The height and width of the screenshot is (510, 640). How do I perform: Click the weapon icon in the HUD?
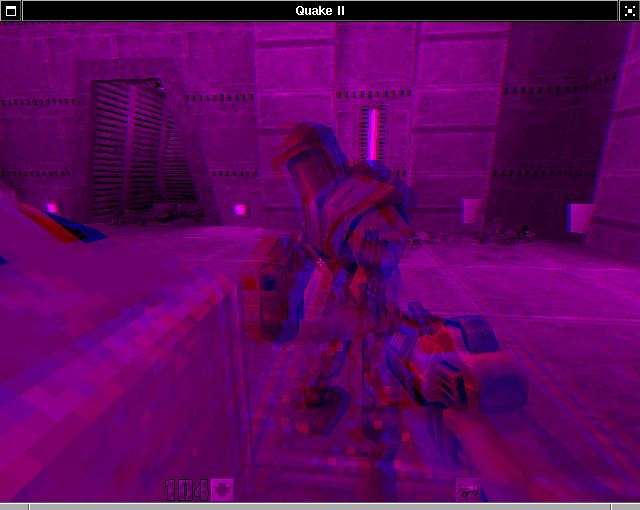pyautogui.click(x=468, y=490)
